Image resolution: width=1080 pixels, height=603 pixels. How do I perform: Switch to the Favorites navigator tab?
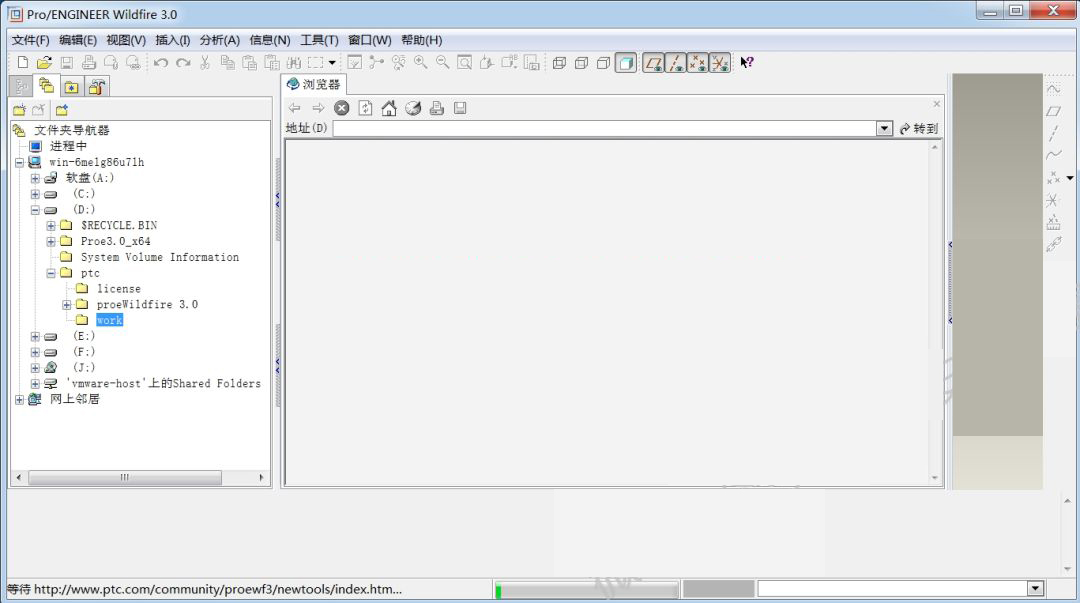71,87
